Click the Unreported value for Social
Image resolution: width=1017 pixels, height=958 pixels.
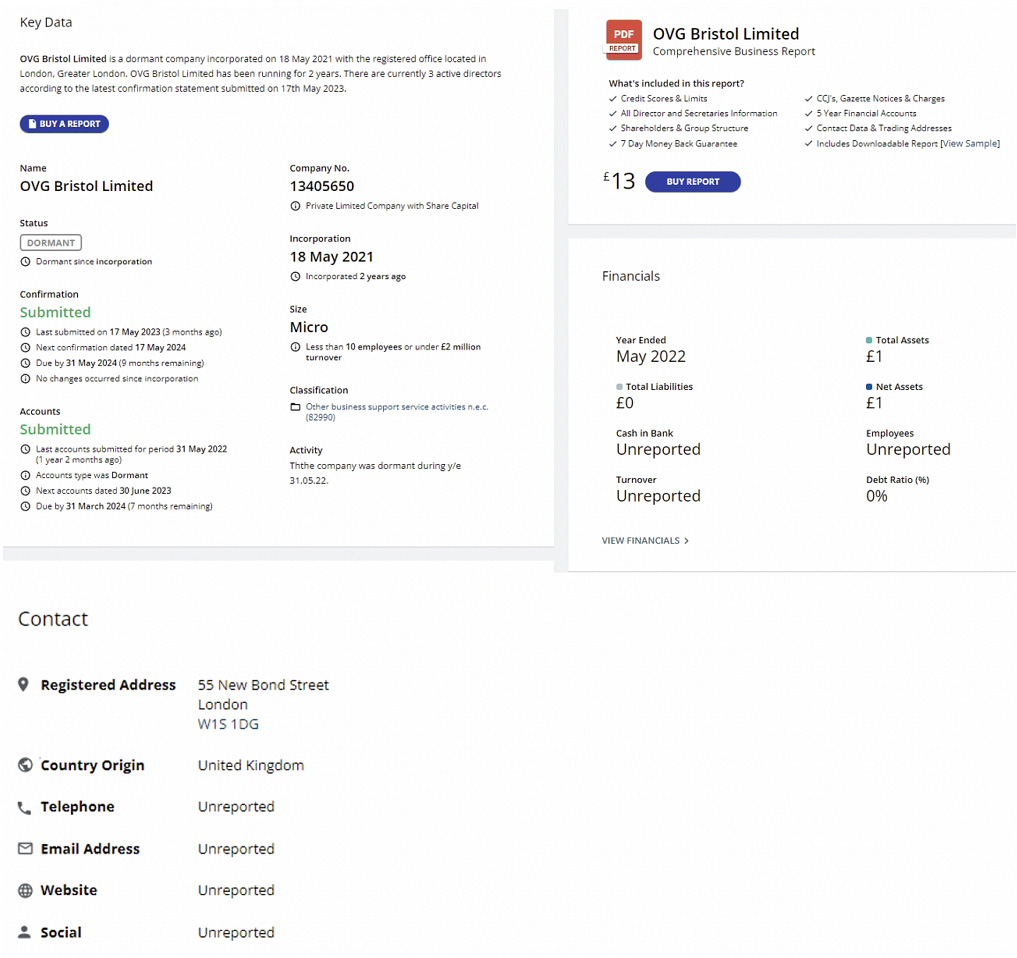pyautogui.click(x=236, y=933)
